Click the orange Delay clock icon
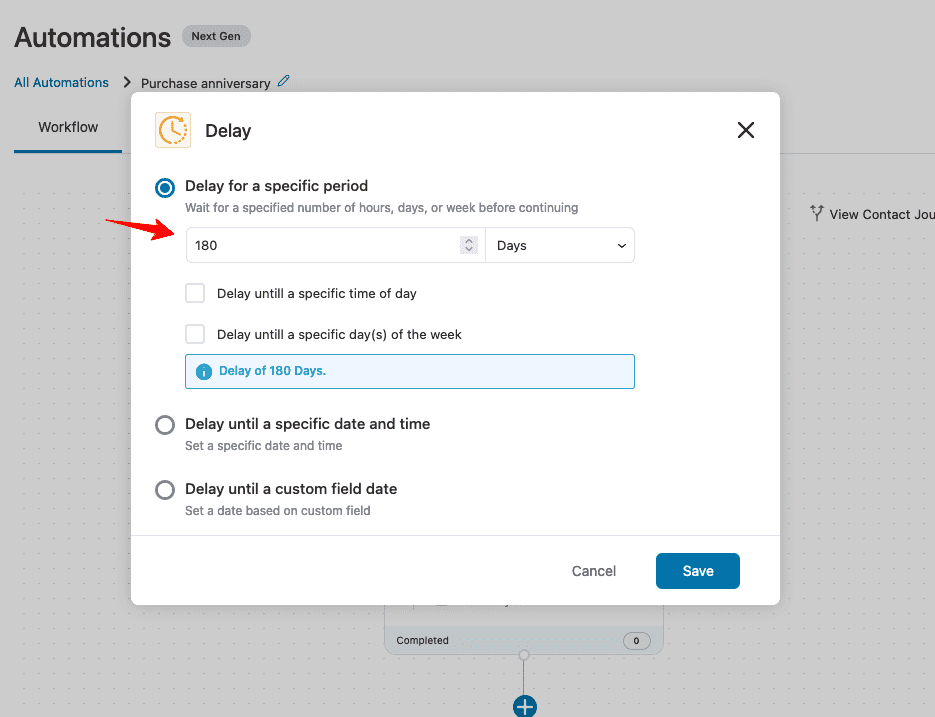935x717 pixels. tap(173, 130)
